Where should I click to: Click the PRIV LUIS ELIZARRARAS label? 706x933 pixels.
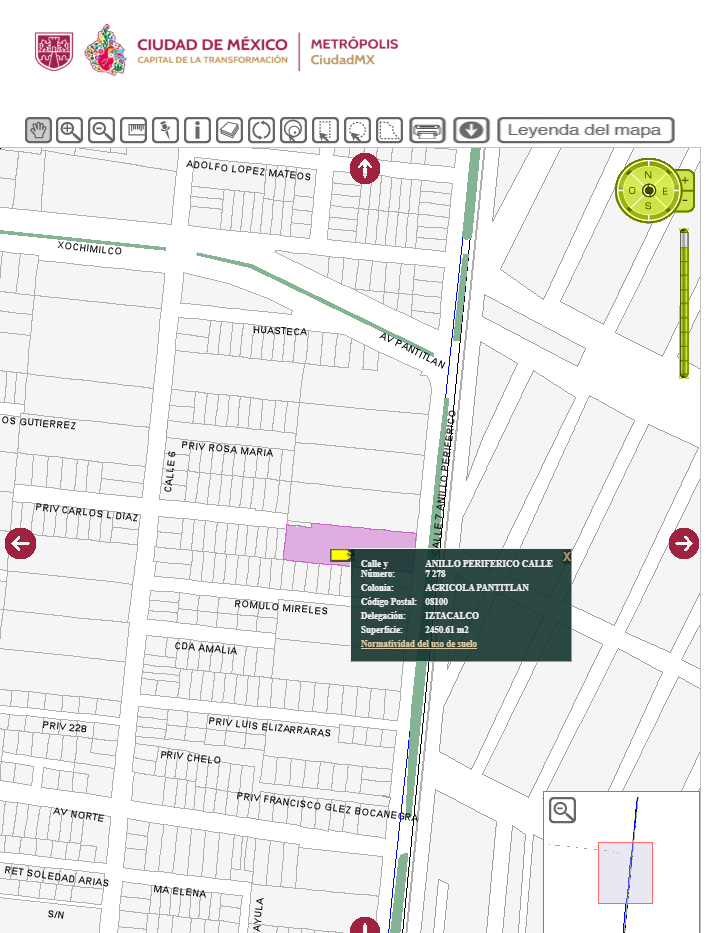[269, 727]
